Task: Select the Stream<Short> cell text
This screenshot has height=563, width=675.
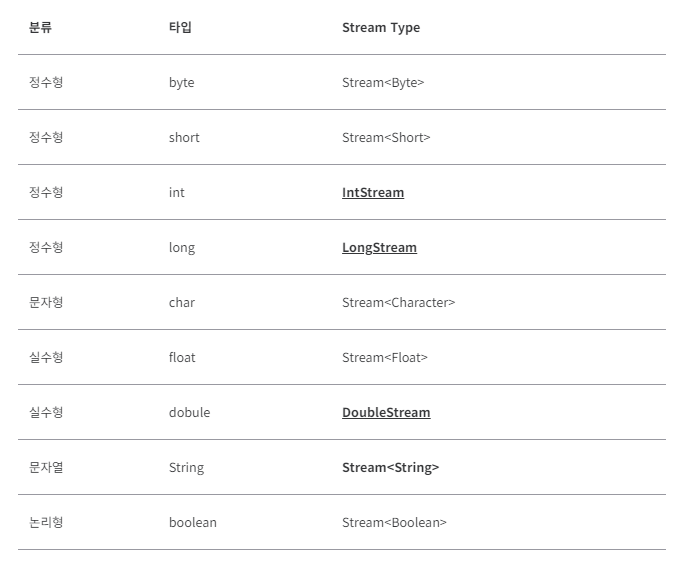Action: [386, 138]
